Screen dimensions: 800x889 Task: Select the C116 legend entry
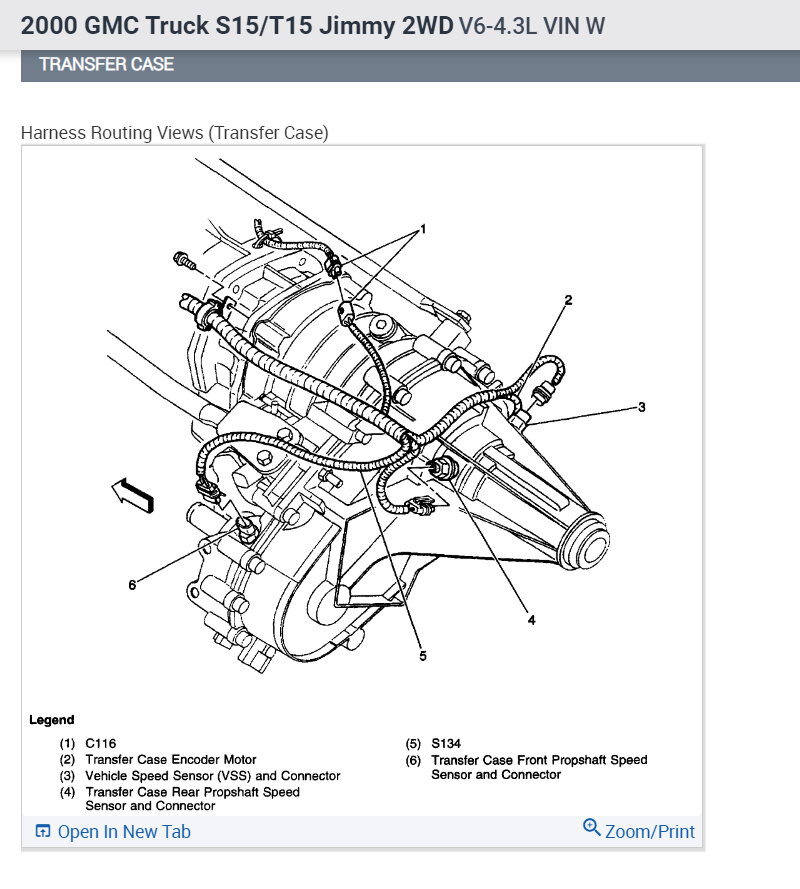[x=98, y=744]
